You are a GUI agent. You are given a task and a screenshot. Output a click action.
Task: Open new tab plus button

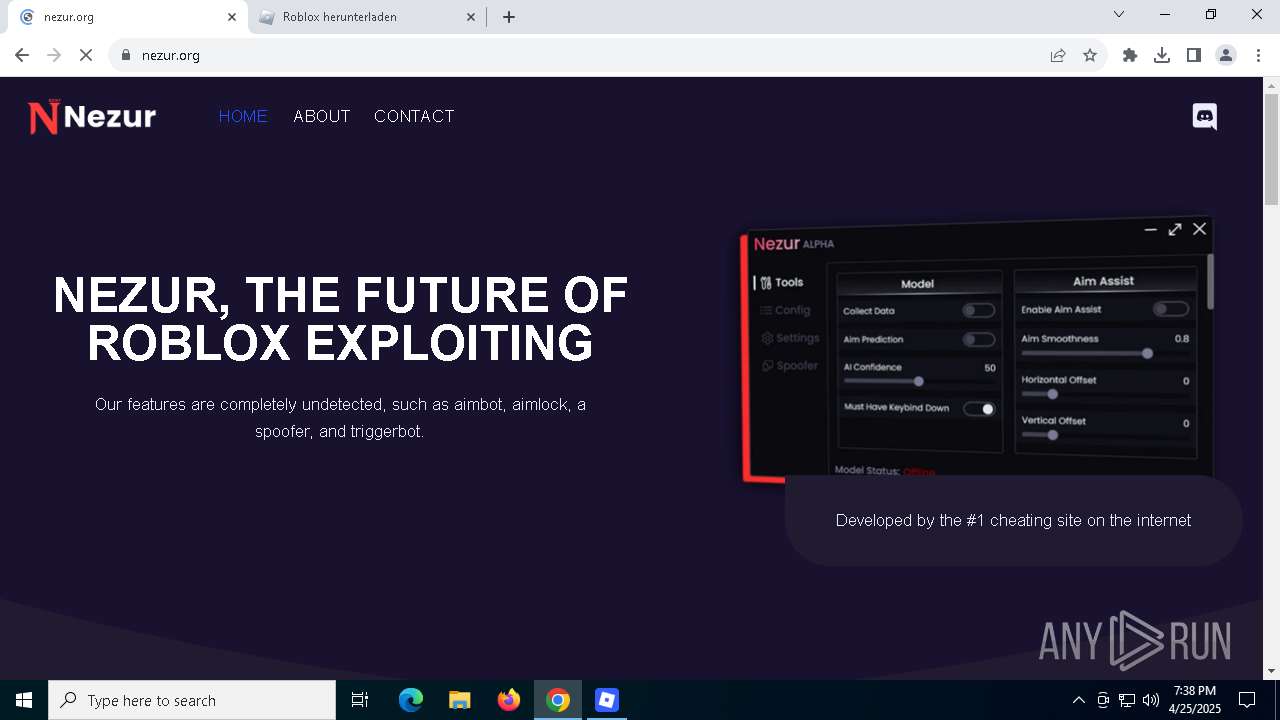(509, 17)
